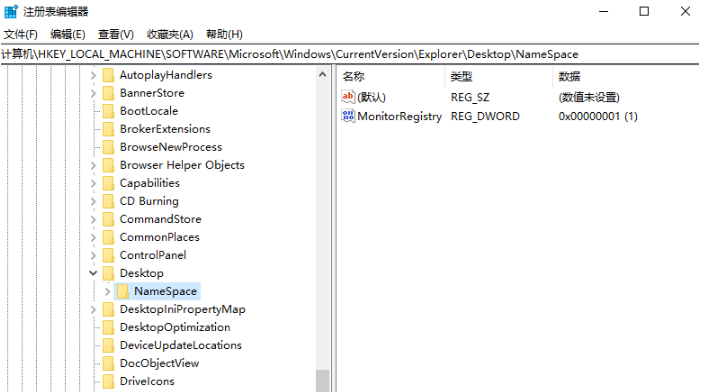Viewport: 701px width, 392px height.
Task: Open the 帮助(H) menu
Action: pyautogui.click(x=224, y=34)
